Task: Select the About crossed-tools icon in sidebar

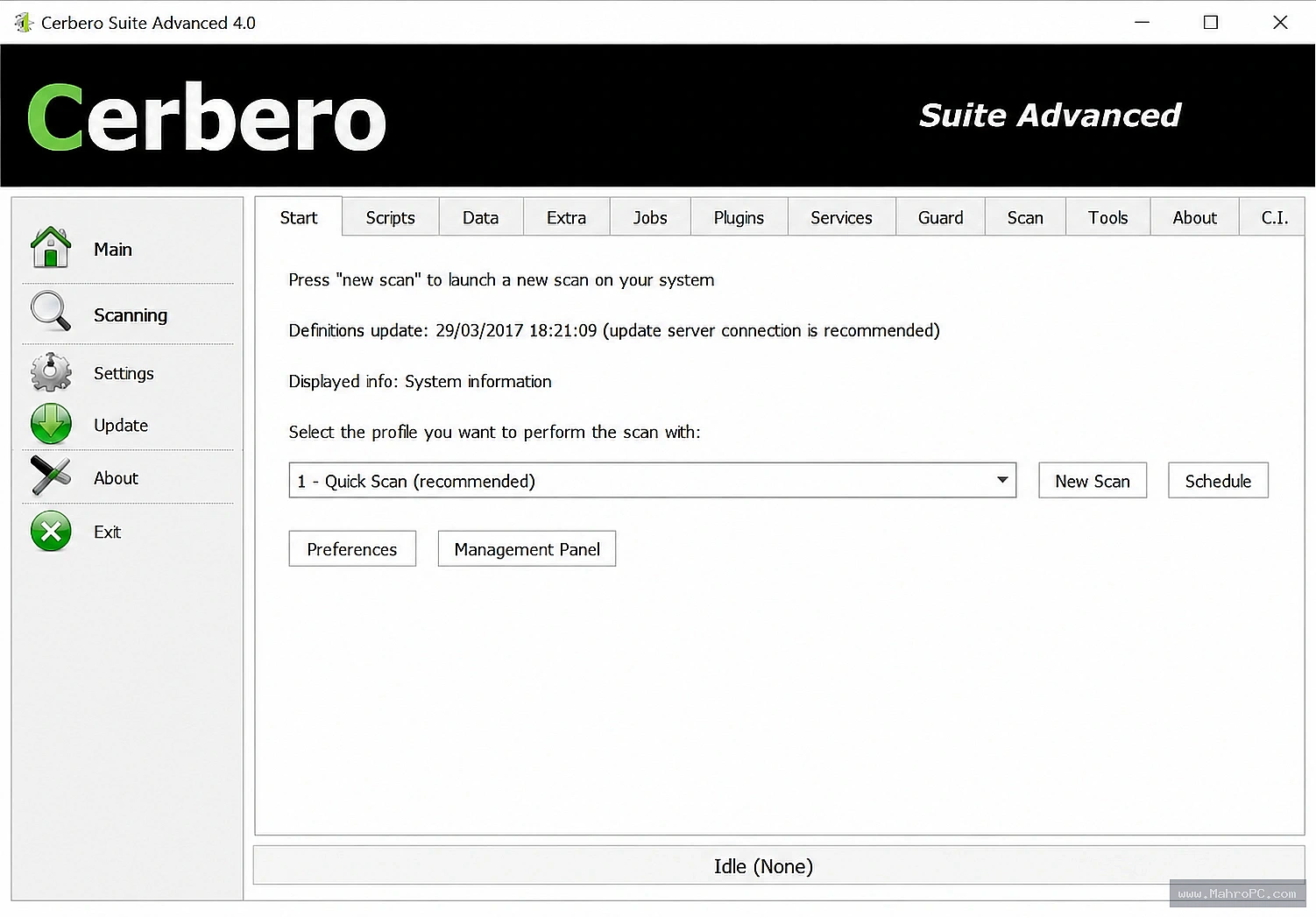Action: (x=51, y=476)
